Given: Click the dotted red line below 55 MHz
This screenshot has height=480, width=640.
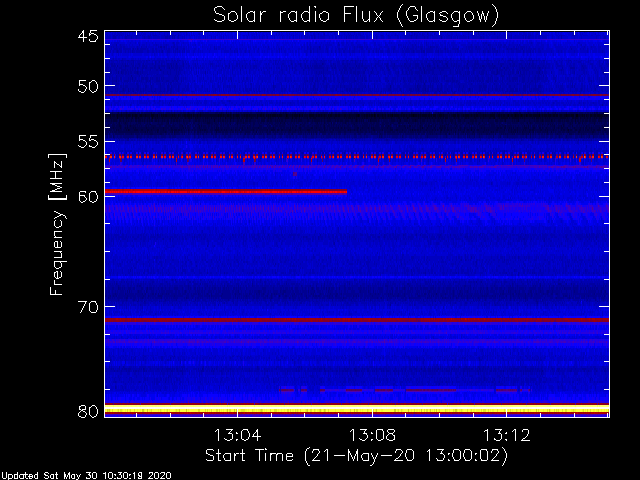Looking at the screenshot, I should [x=357, y=157].
